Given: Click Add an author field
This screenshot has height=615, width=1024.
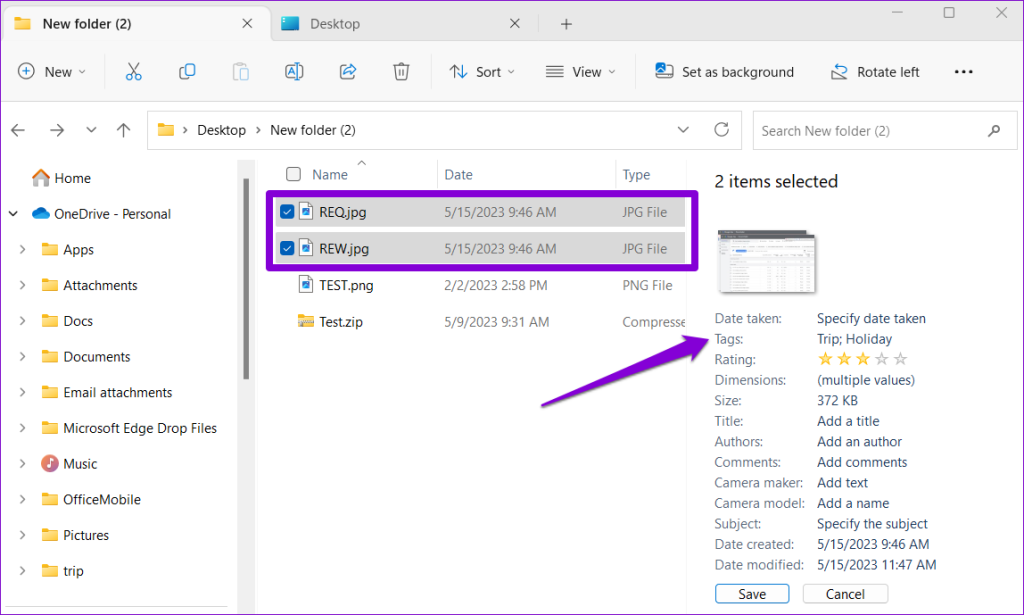Looking at the screenshot, I should (859, 441).
